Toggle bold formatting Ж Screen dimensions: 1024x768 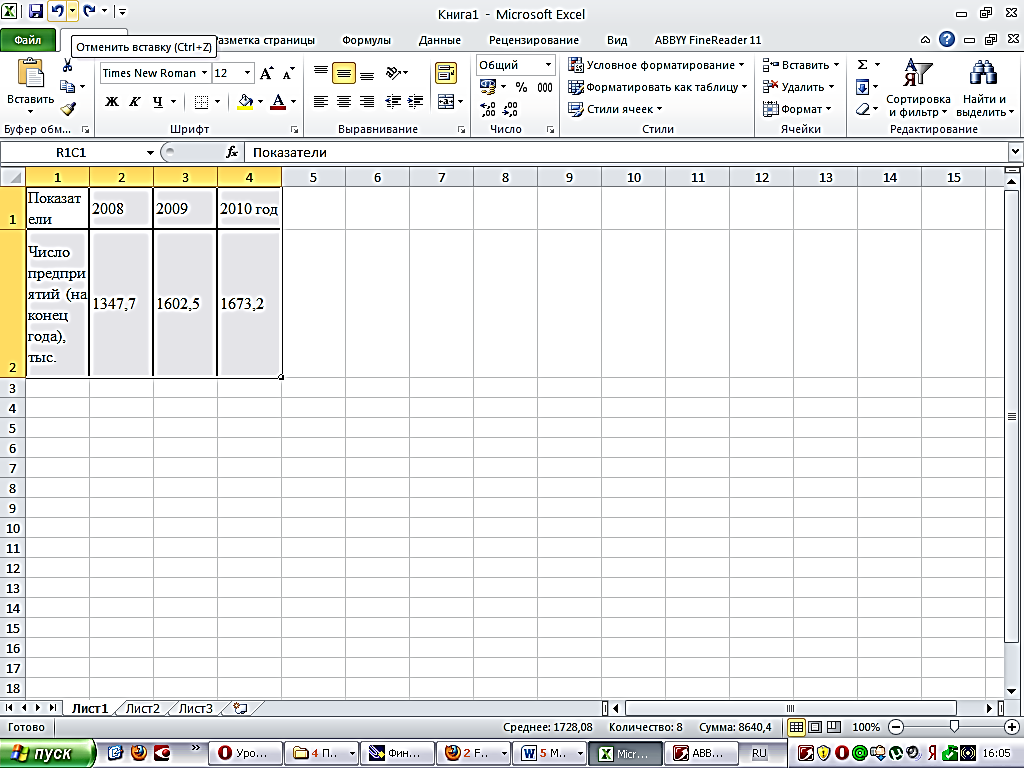pos(112,102)
